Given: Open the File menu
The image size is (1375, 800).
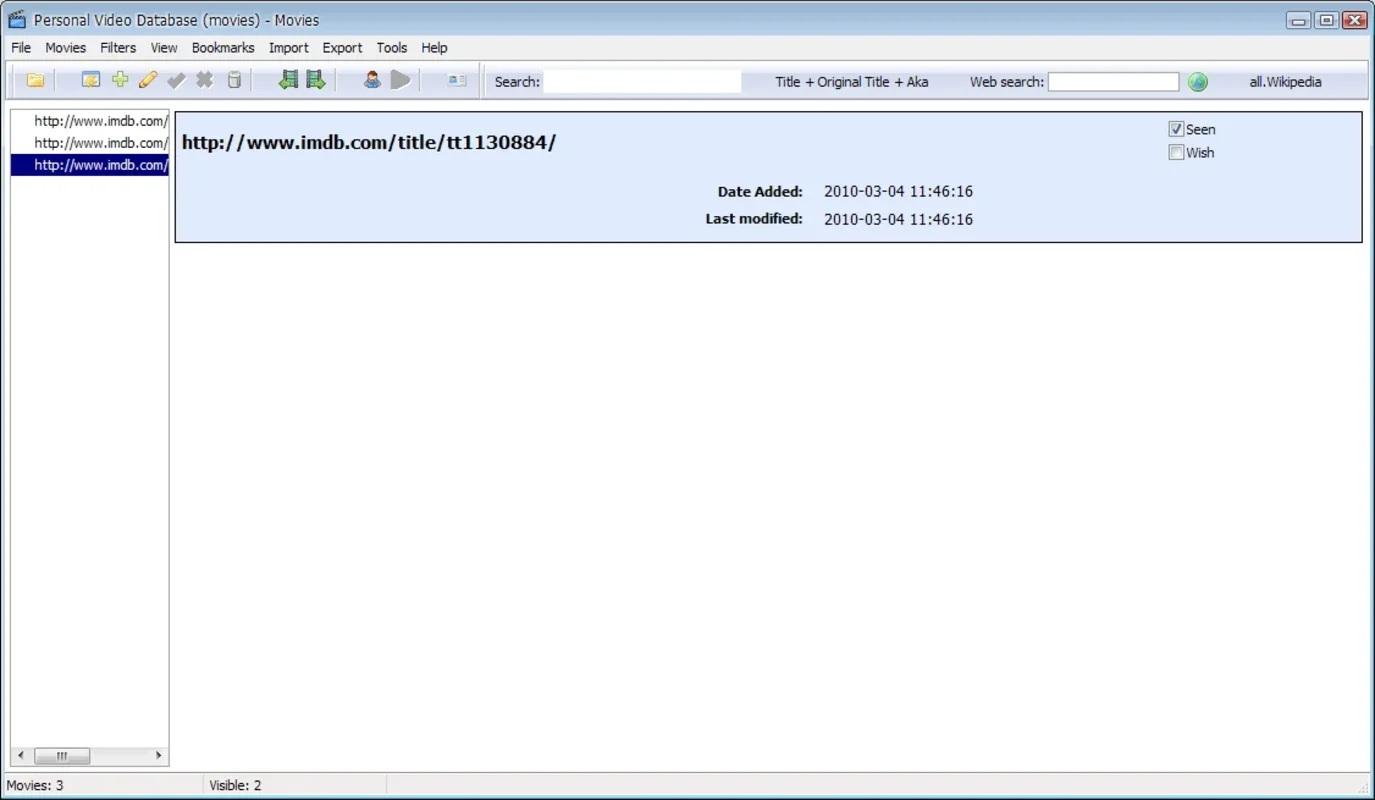Looking at the screenshot, I should point(21,47).
